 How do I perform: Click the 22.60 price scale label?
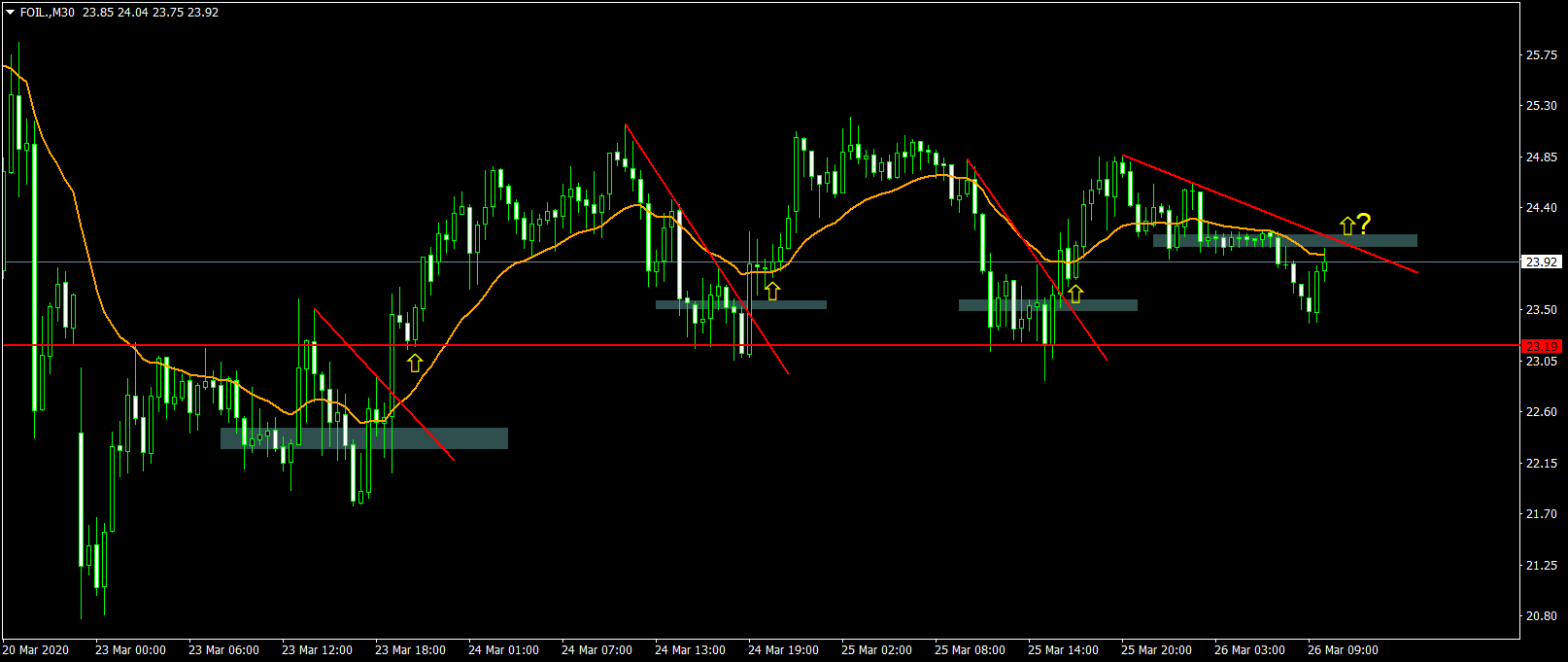[1542, 412]
